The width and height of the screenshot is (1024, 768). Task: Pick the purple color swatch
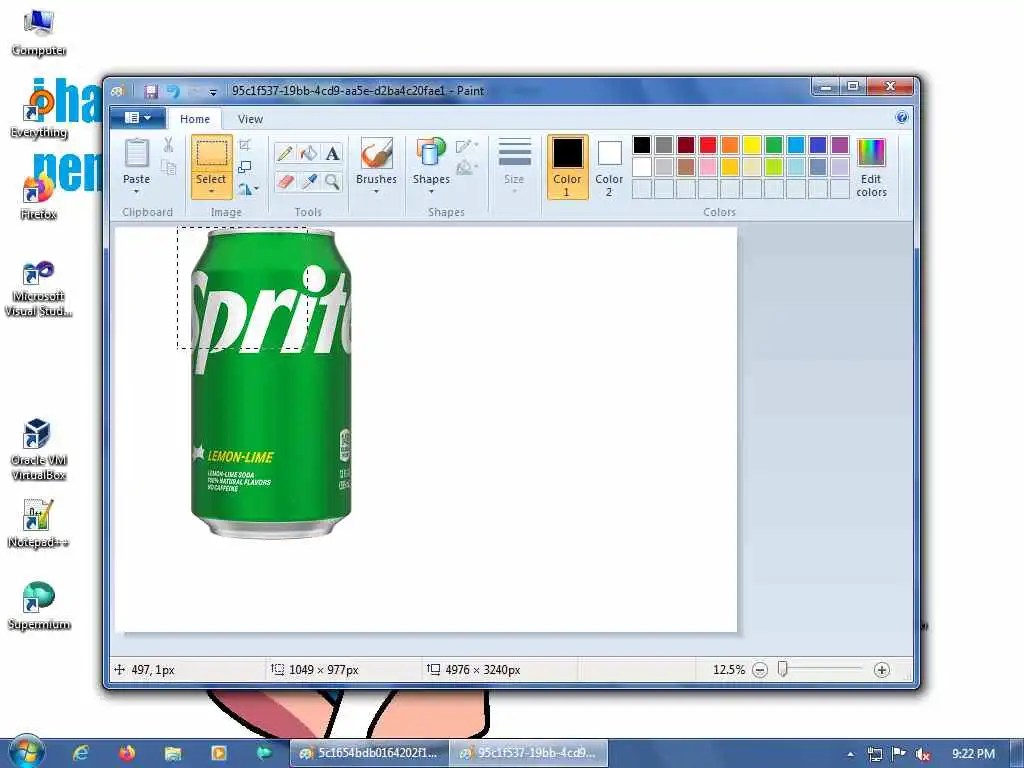coord(840,145)
